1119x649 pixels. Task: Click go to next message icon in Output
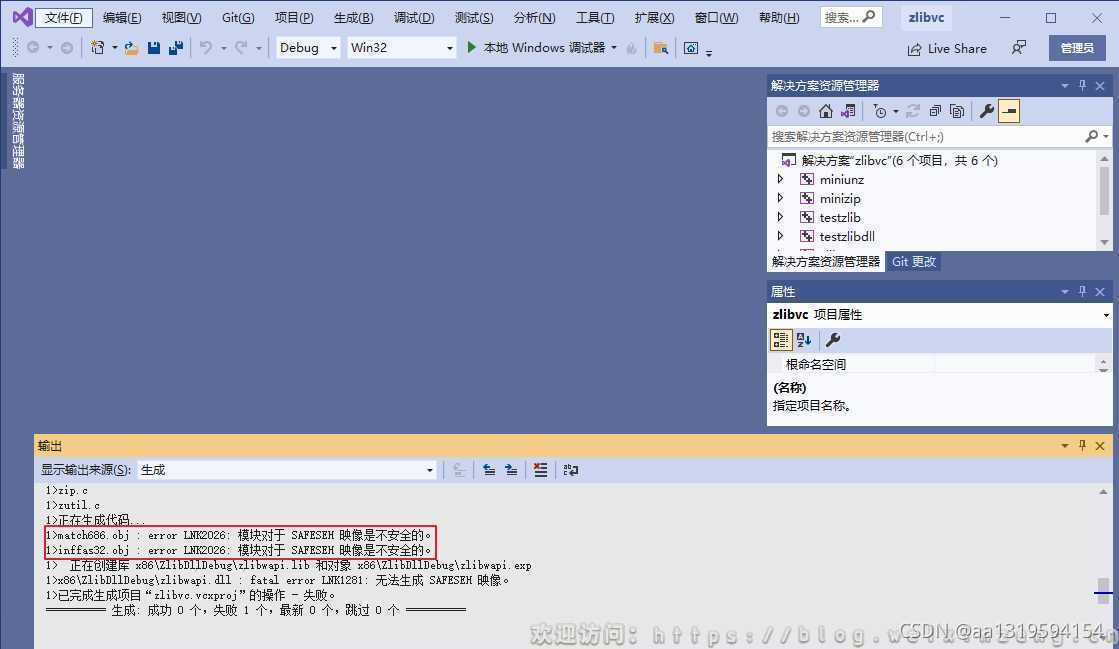511,470
